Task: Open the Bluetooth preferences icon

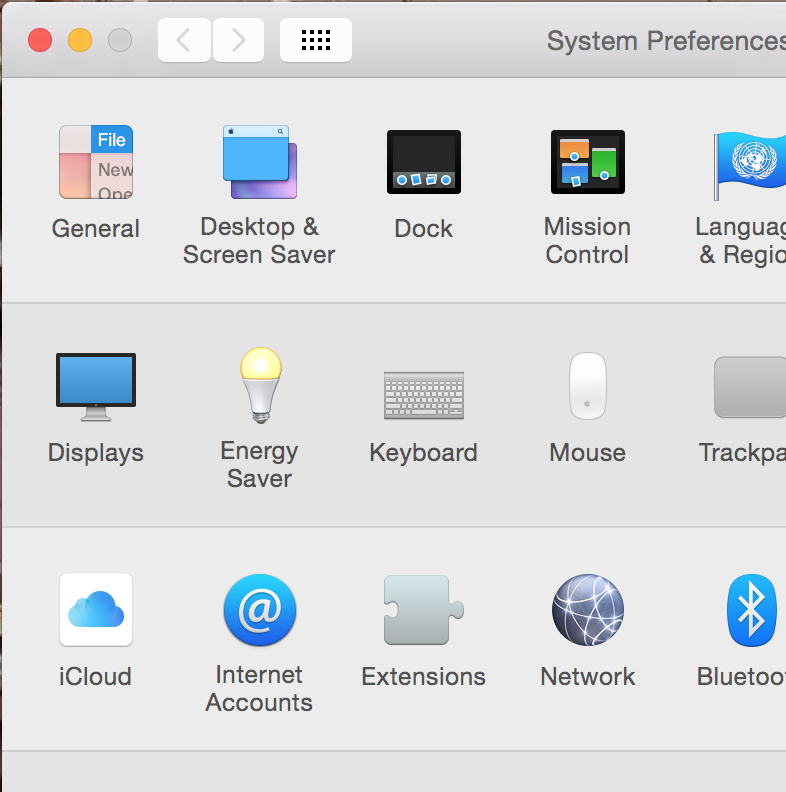Action: pos(752,610)
